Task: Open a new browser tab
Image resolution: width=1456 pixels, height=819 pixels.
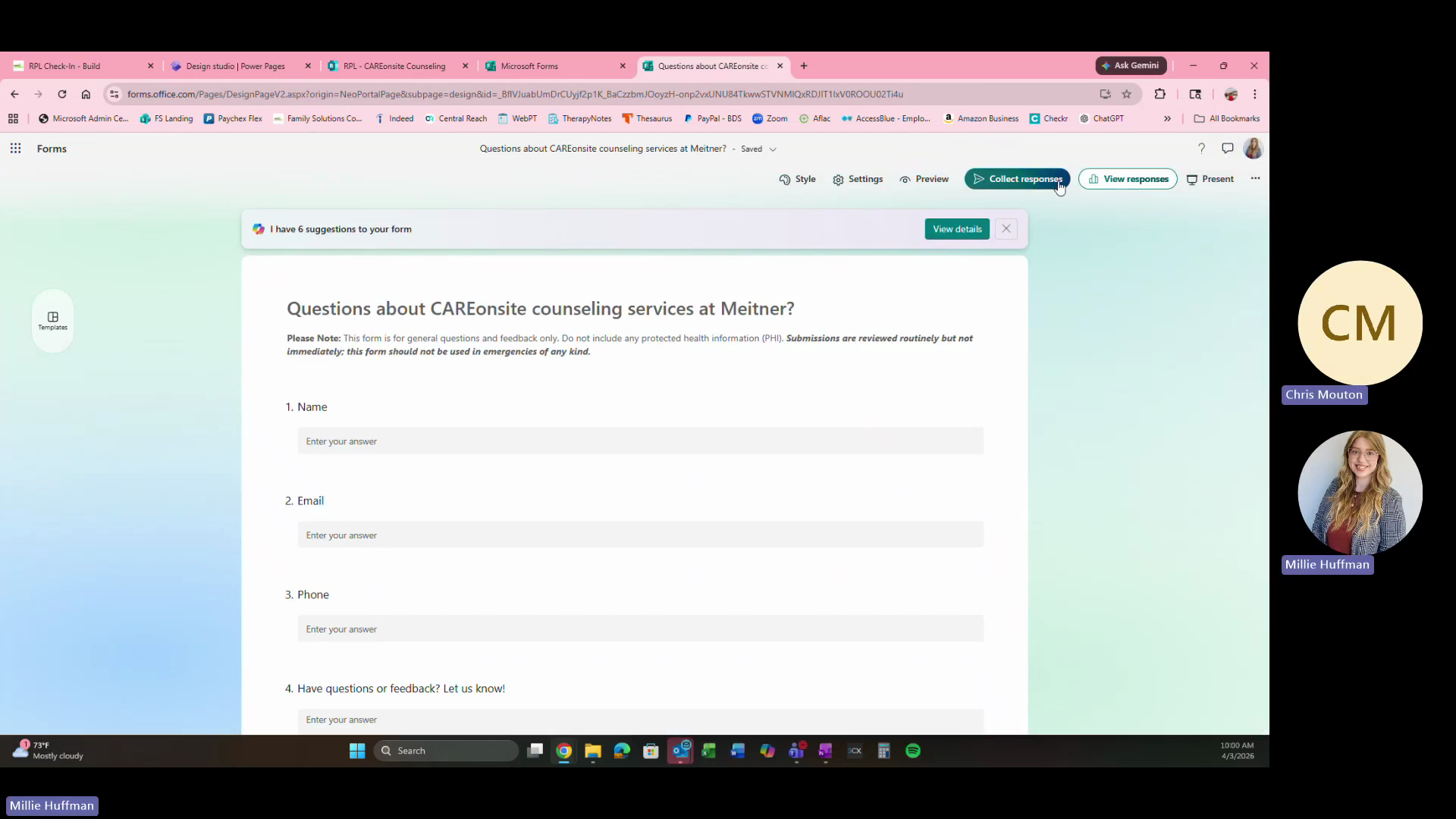Action: click(804, 66)
